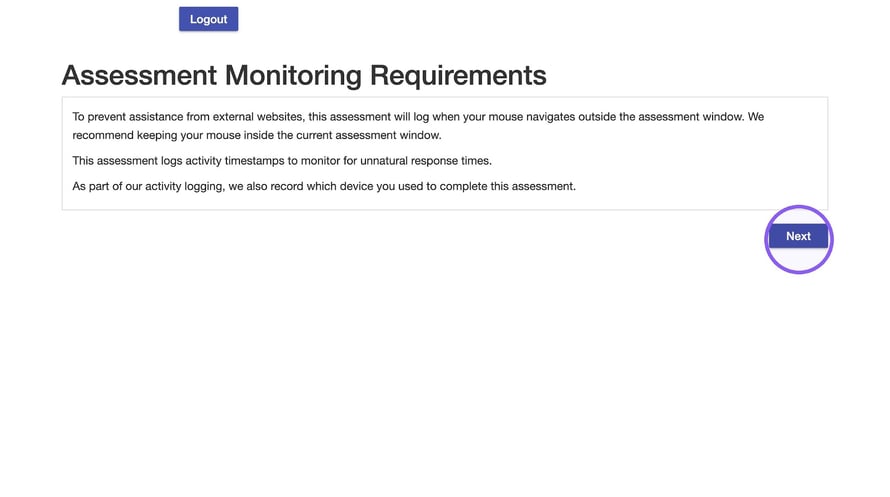Viewport: 890px width, 497px height.
Task: Click the word Requirements in the heading
Action: click(x=458, y=75)
